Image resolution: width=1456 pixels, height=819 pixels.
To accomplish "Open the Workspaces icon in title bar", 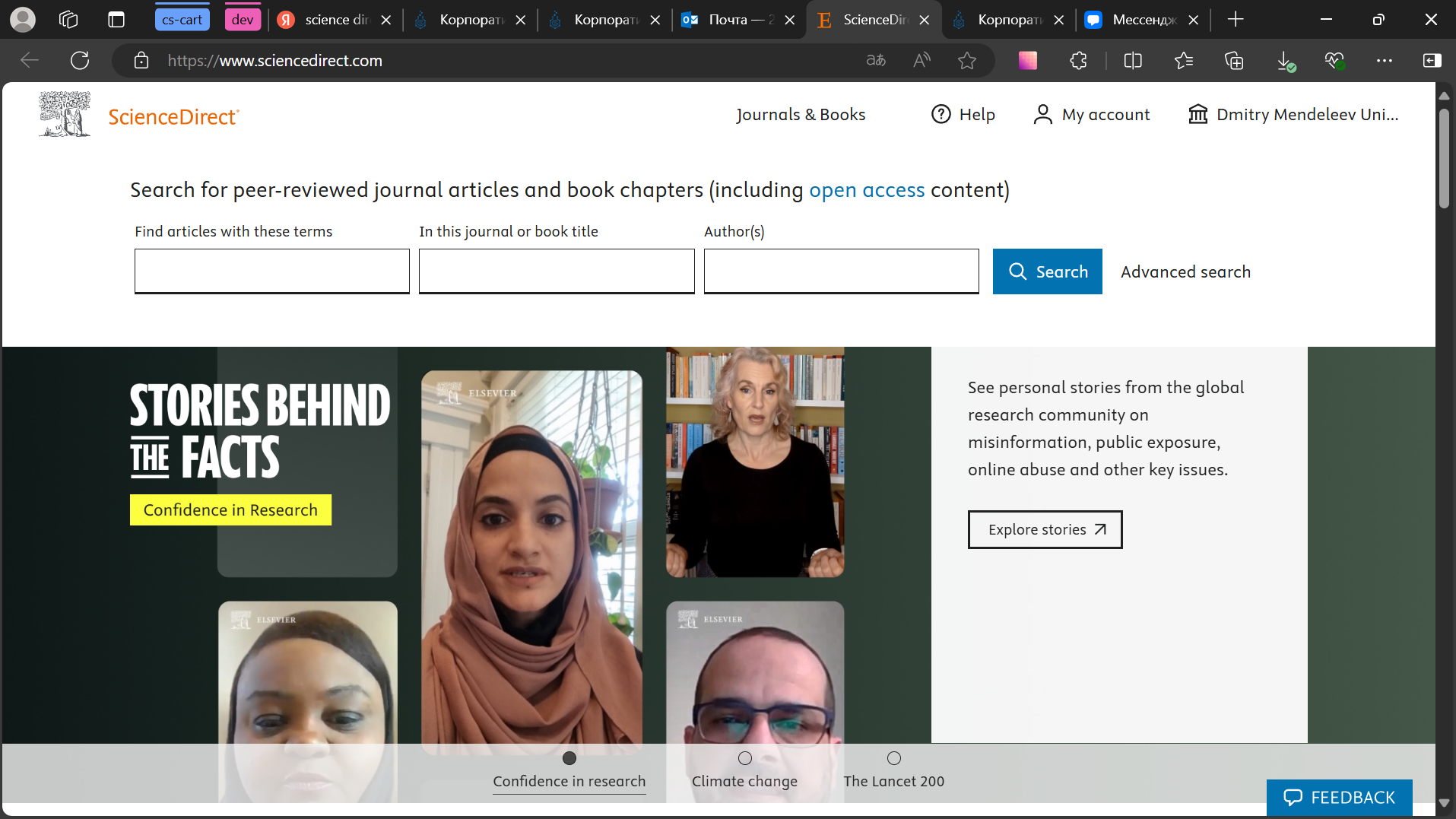I will point(68,20).
